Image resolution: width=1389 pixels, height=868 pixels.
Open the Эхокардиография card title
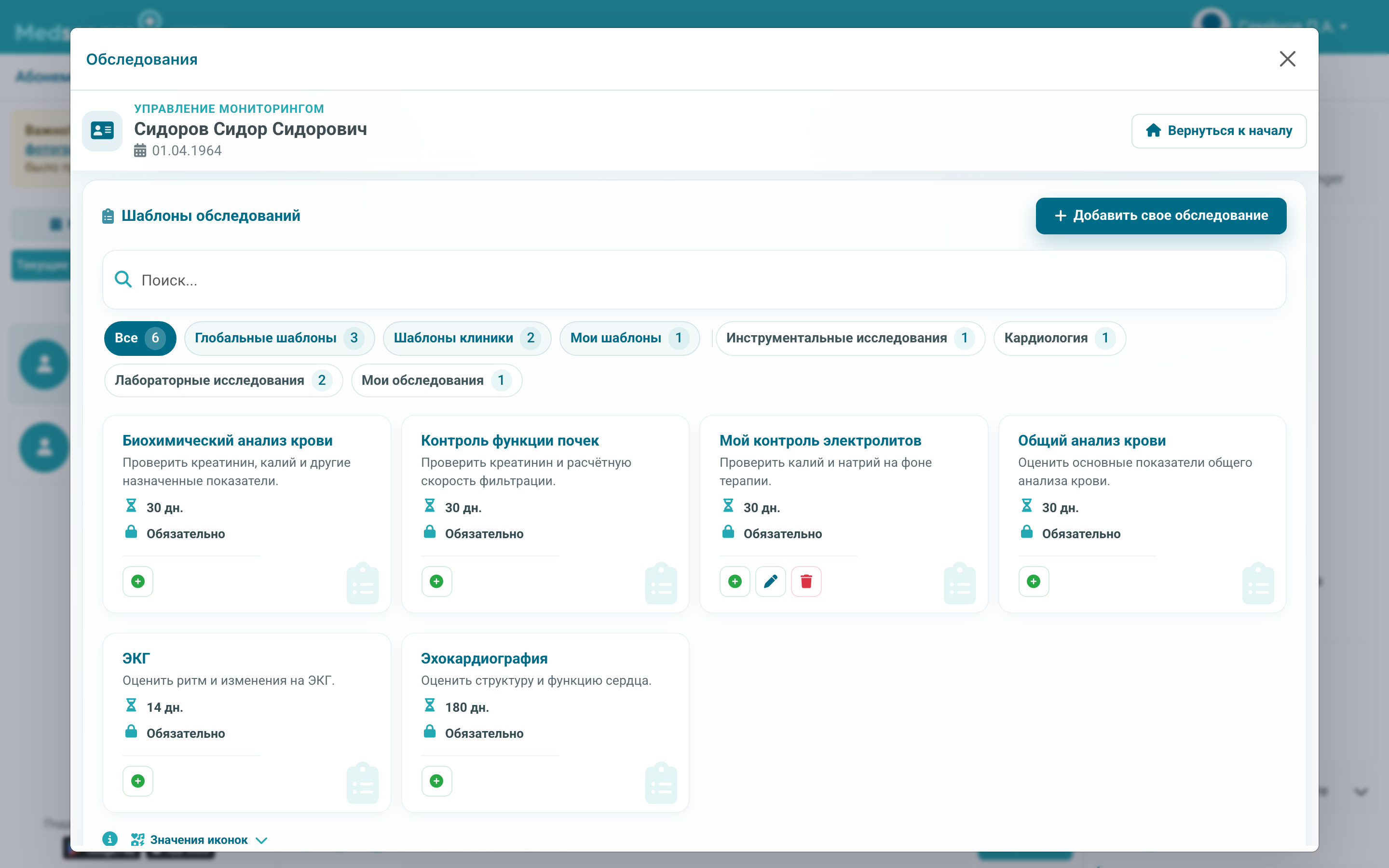(484, 658)
